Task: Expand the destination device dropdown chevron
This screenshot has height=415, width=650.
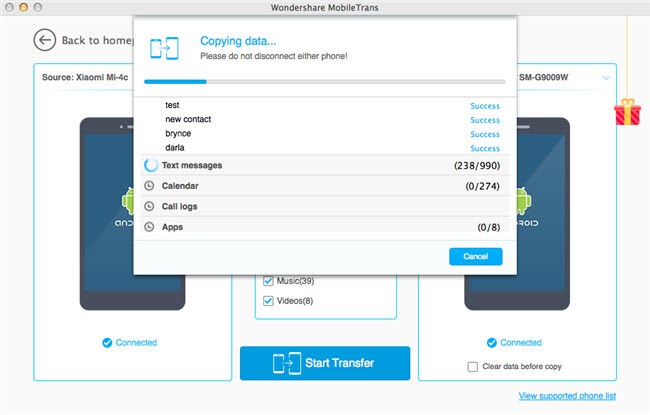Action: tap(606, 78)
